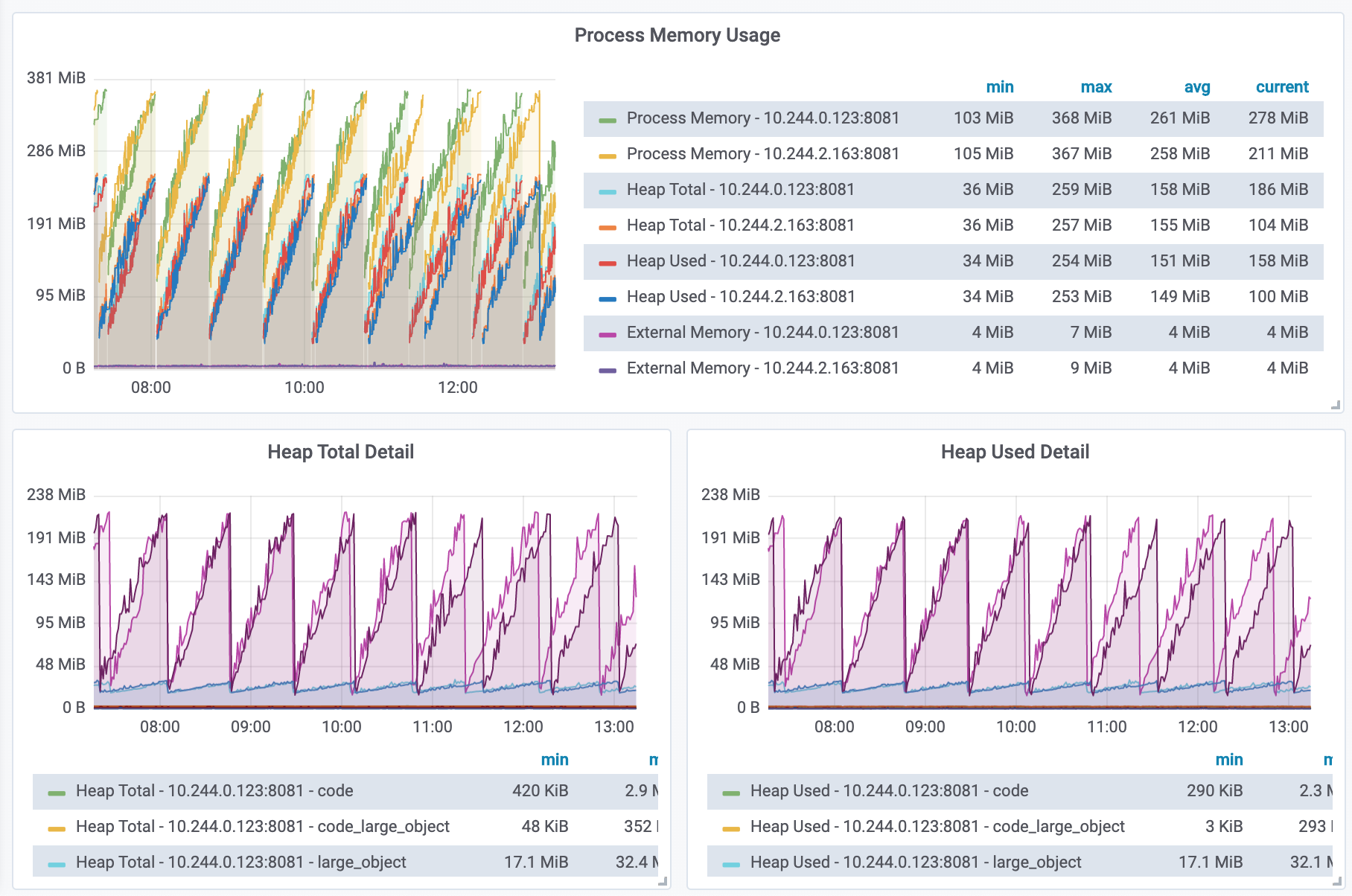Open color picker for cyan Heap Total large_object swatch
This screenshot has height=896, width=1352.
coord(57,864)
